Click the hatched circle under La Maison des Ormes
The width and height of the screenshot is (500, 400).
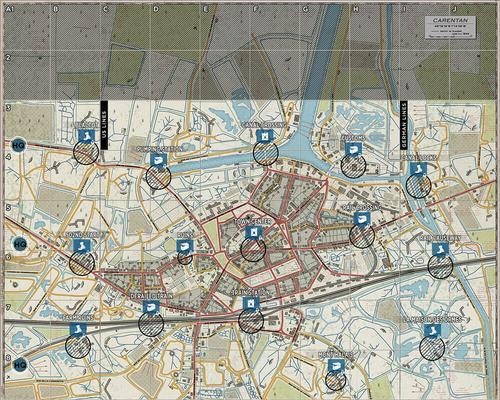coord(432,348)
